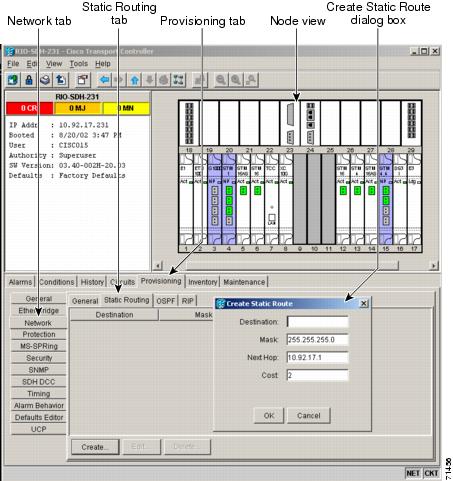The height and width of the screenshot is (481, 453).
Task: Switch to the History tab
Action: 92,282
